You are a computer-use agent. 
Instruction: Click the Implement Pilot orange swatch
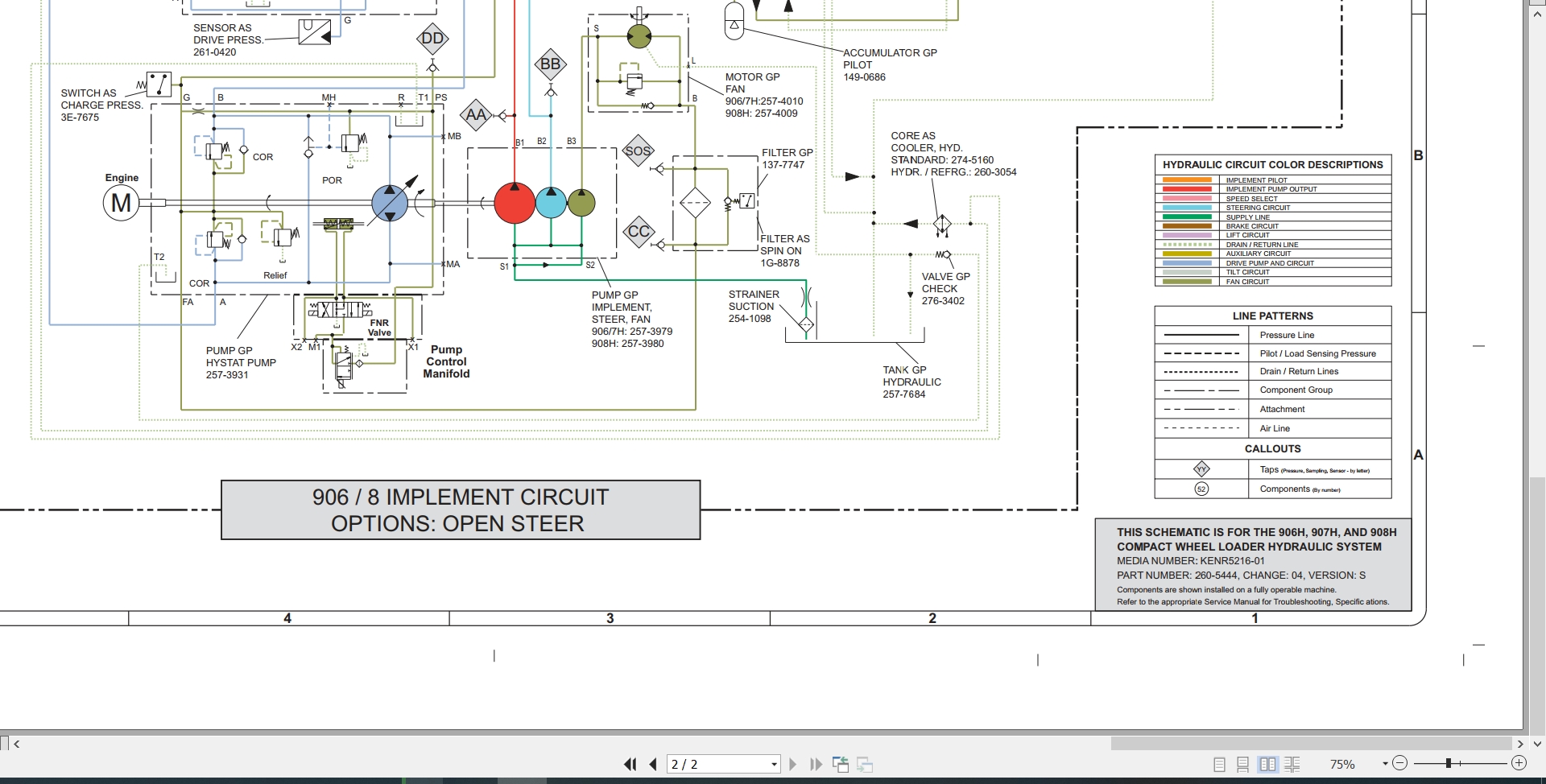tap(1188, 180)
